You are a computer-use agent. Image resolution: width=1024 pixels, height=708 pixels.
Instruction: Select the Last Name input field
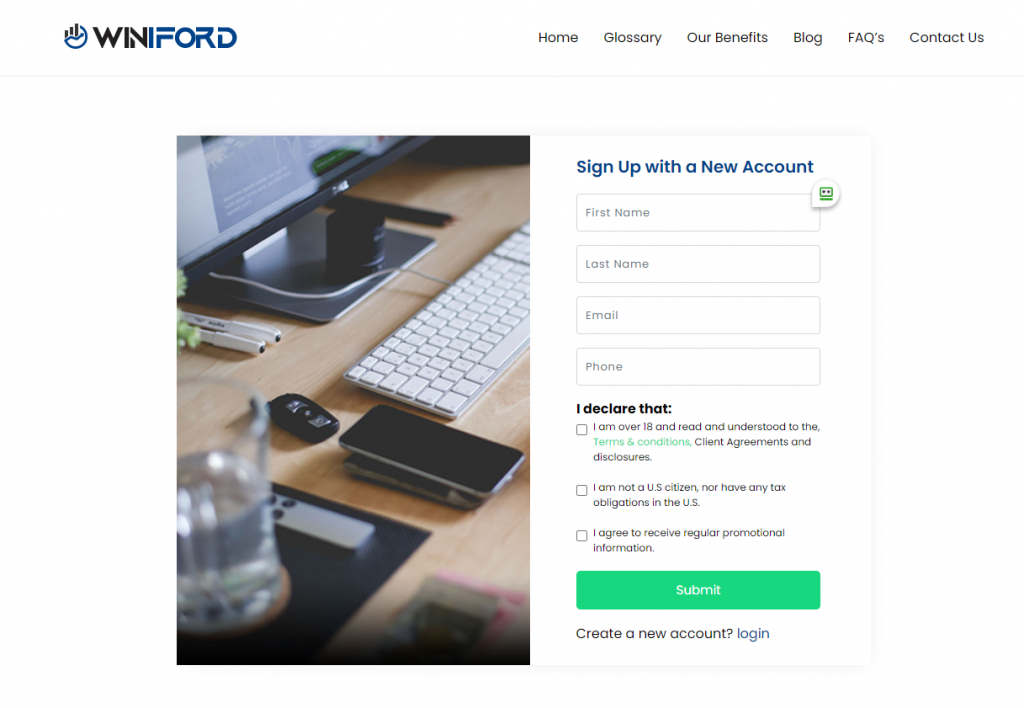tap(697, 264)
